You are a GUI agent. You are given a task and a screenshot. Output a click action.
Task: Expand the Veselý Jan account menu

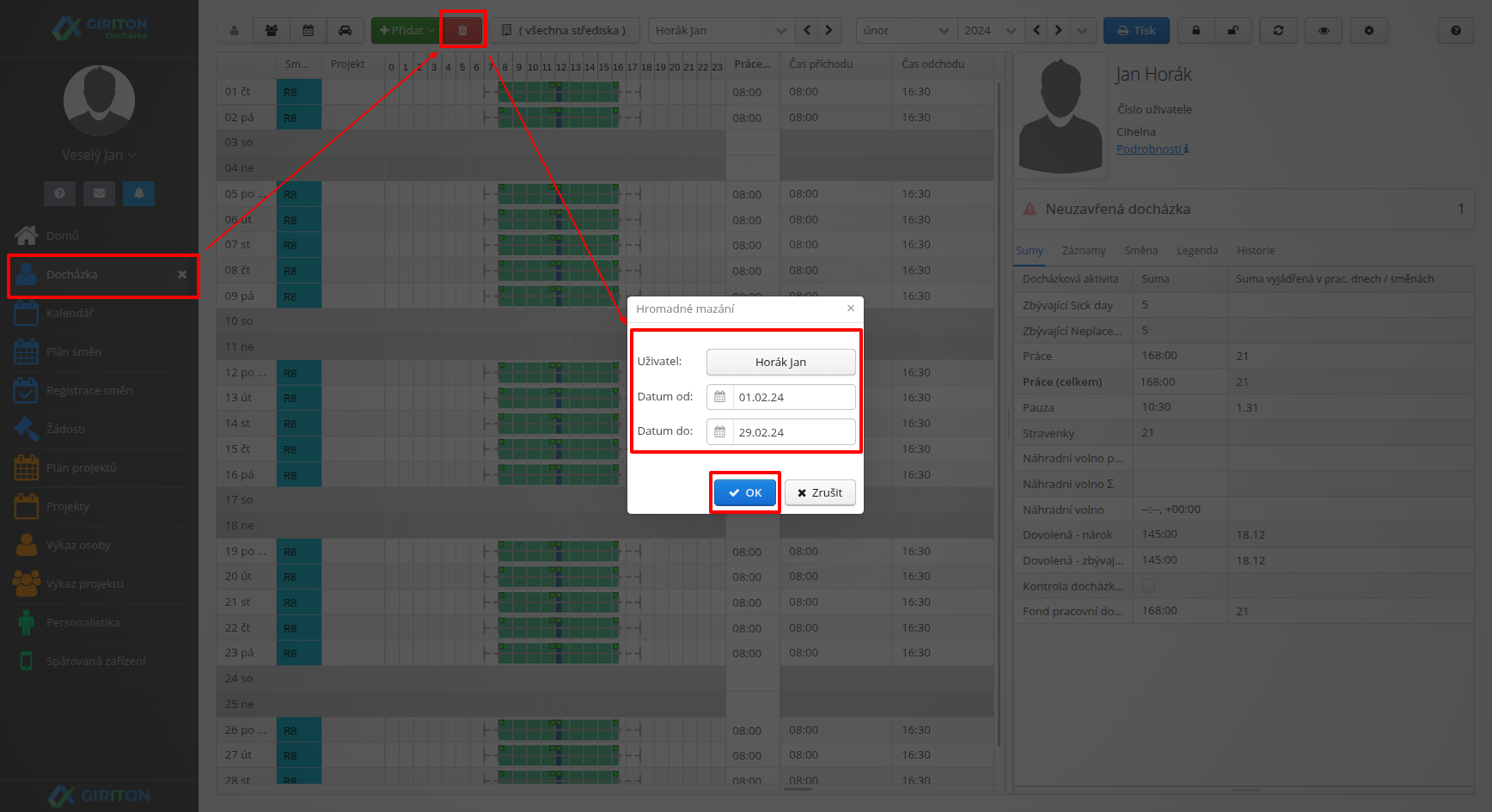(x=100, y=156)
